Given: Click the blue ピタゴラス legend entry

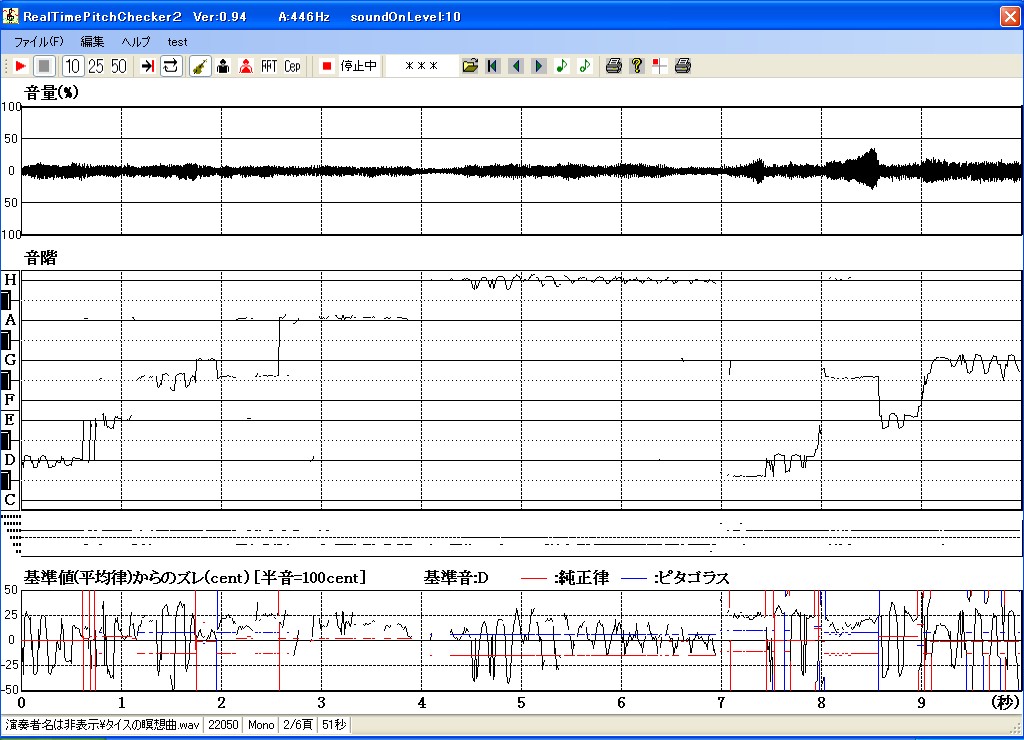Looking at the screenshot, I should [x=675, y=578].
